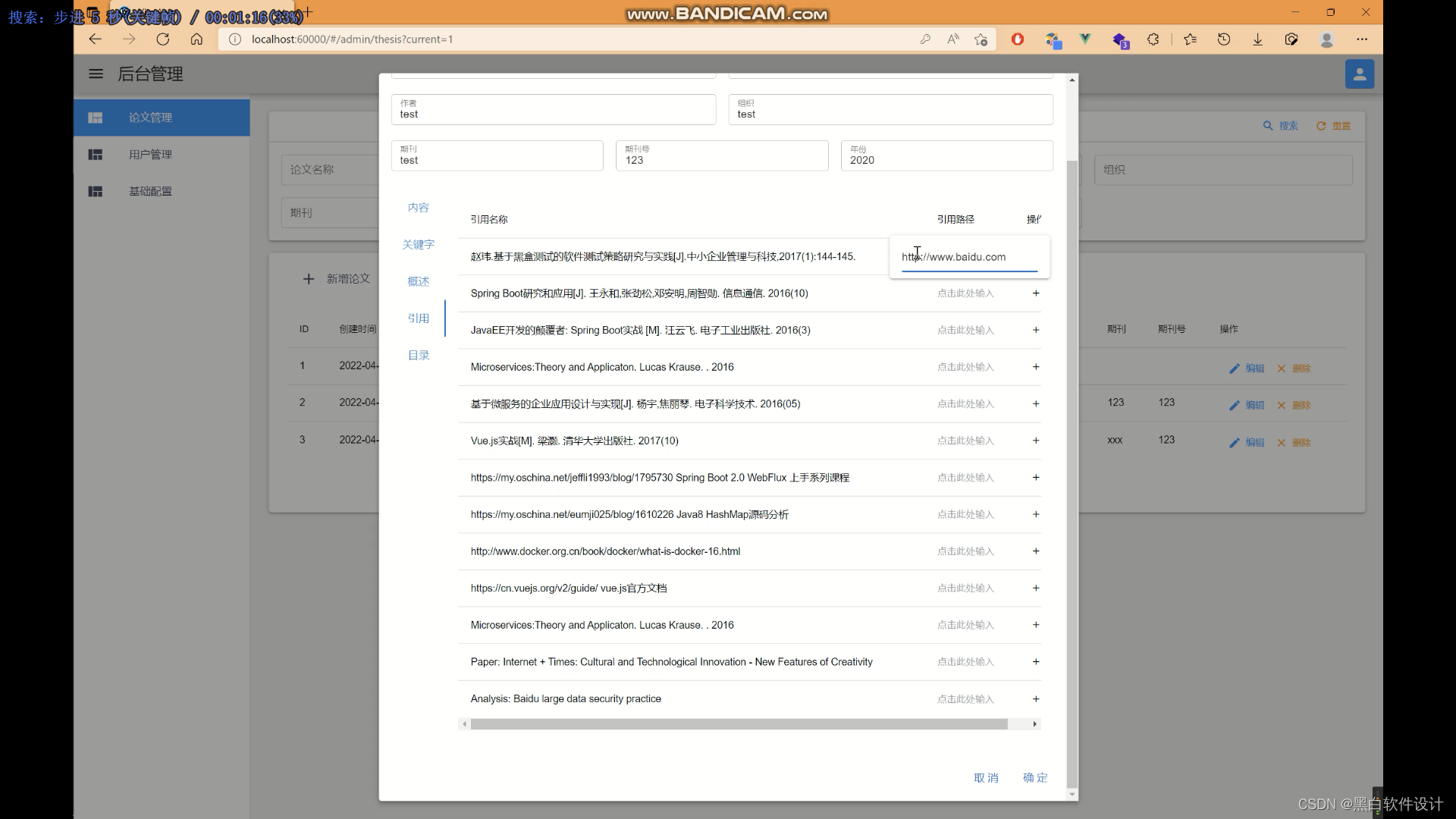Viewport: 1456px width, 819px height.
Task: Reload the browser page
Action: tap(162, 39)
